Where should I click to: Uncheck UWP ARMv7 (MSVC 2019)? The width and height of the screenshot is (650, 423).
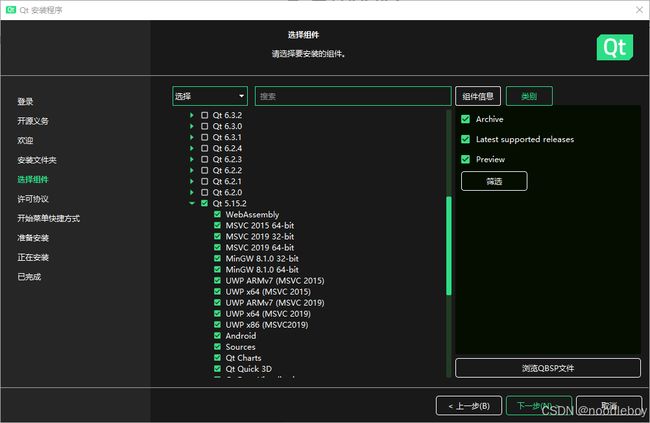pos(217,303)
